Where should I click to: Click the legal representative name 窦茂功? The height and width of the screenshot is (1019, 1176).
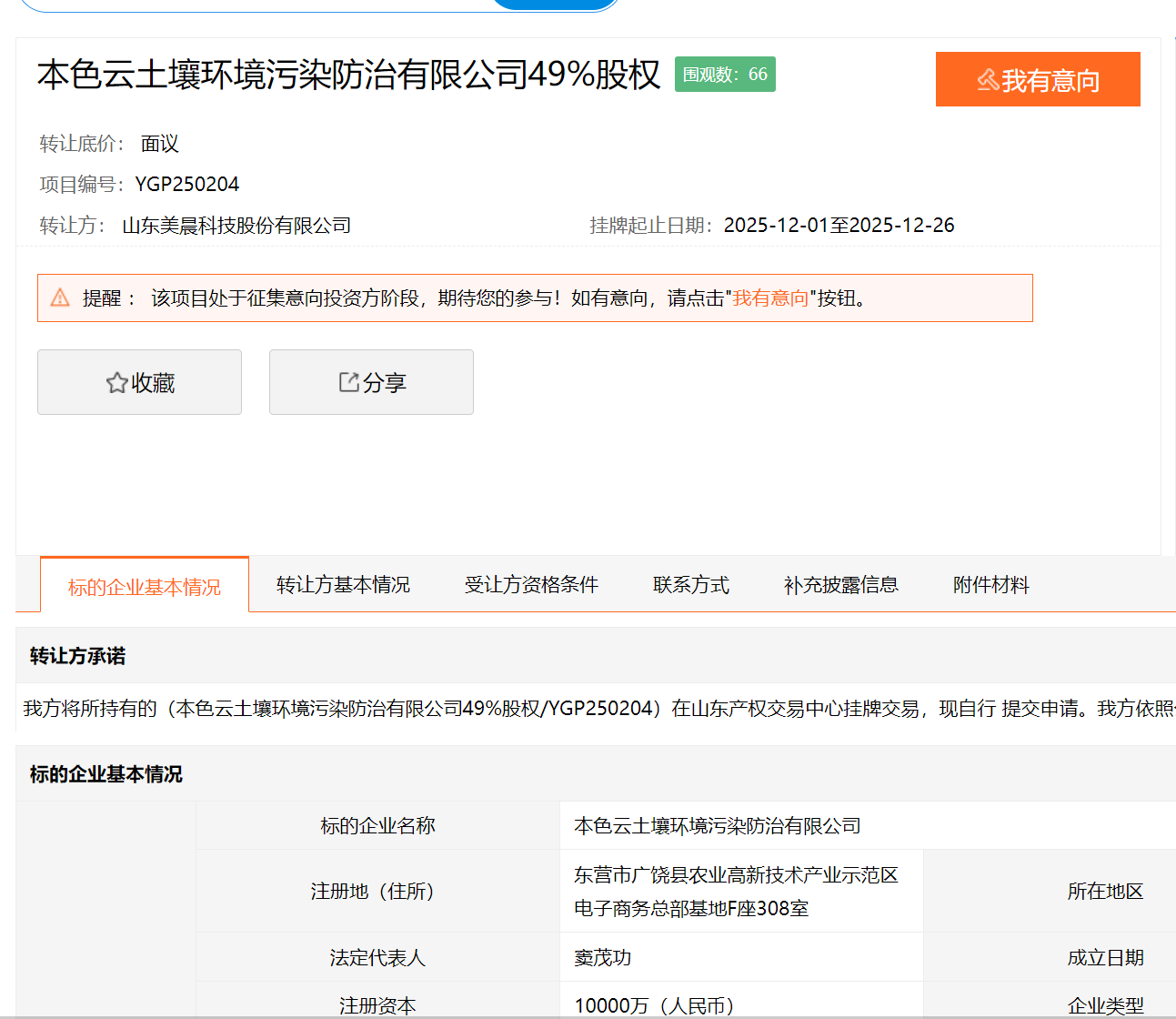pyautogui.click(x=602, y=957)
